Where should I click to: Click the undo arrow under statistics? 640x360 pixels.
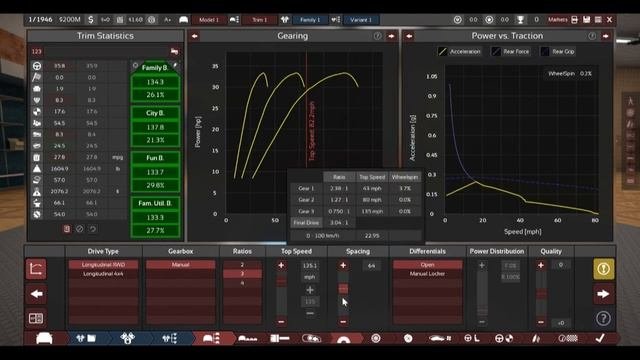tap(93, 229)
